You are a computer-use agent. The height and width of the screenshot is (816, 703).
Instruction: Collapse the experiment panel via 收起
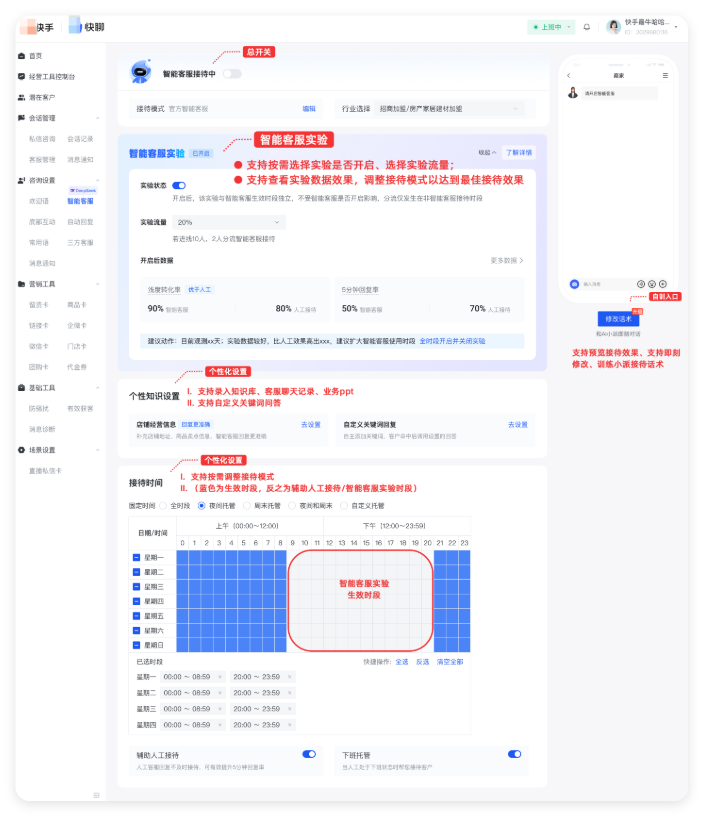[486, 153]
